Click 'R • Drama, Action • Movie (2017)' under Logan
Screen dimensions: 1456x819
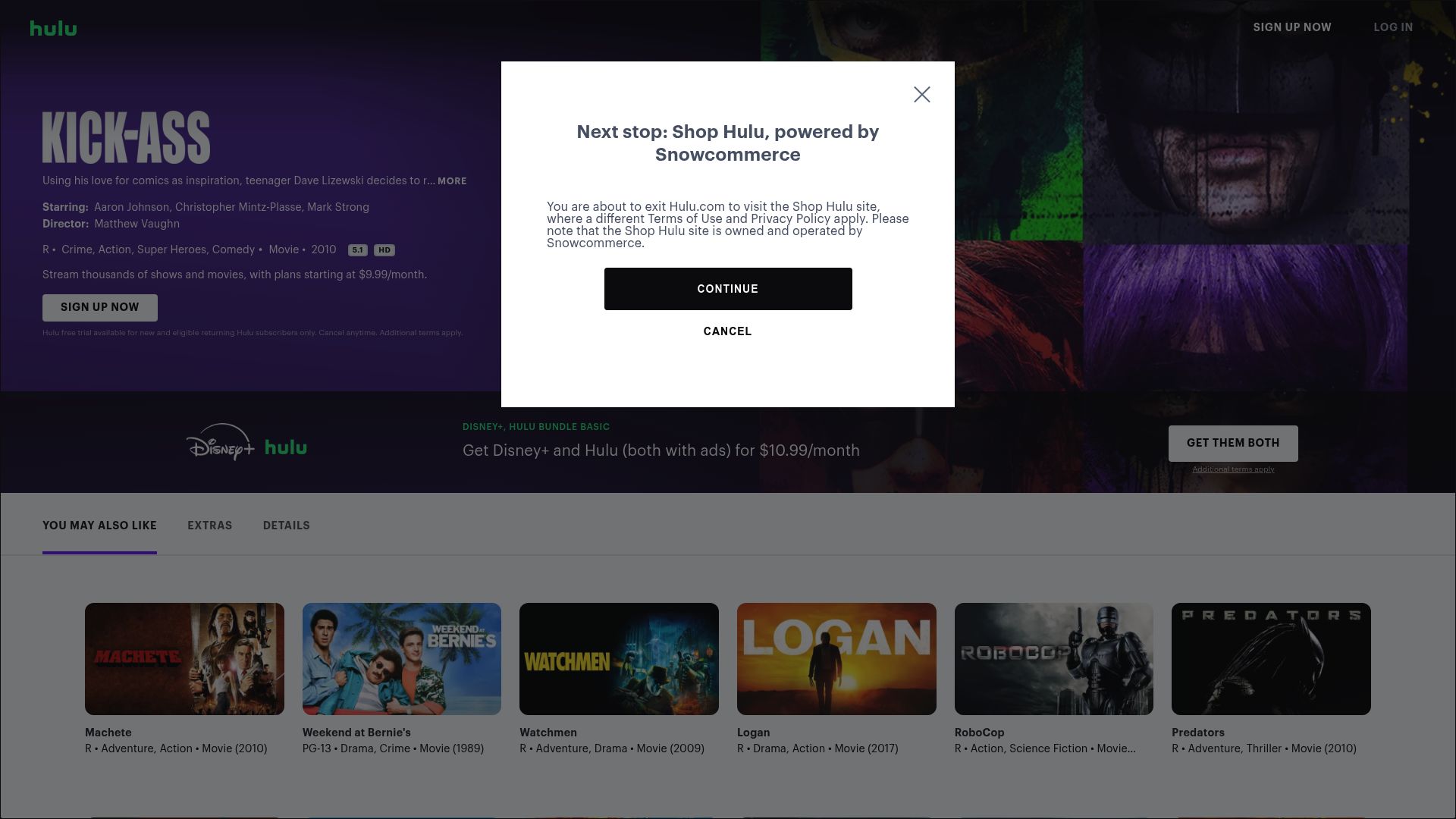(x=817, y=748)
